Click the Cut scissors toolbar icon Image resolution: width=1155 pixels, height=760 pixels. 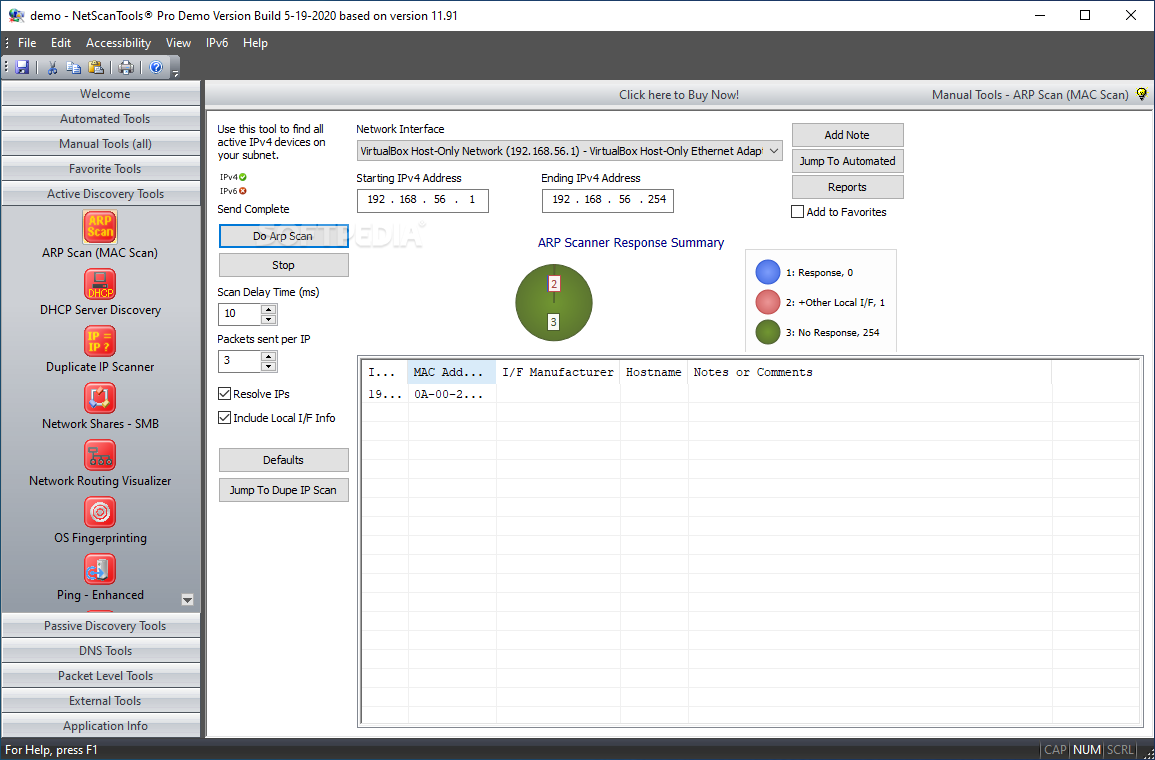coord(52,68)
